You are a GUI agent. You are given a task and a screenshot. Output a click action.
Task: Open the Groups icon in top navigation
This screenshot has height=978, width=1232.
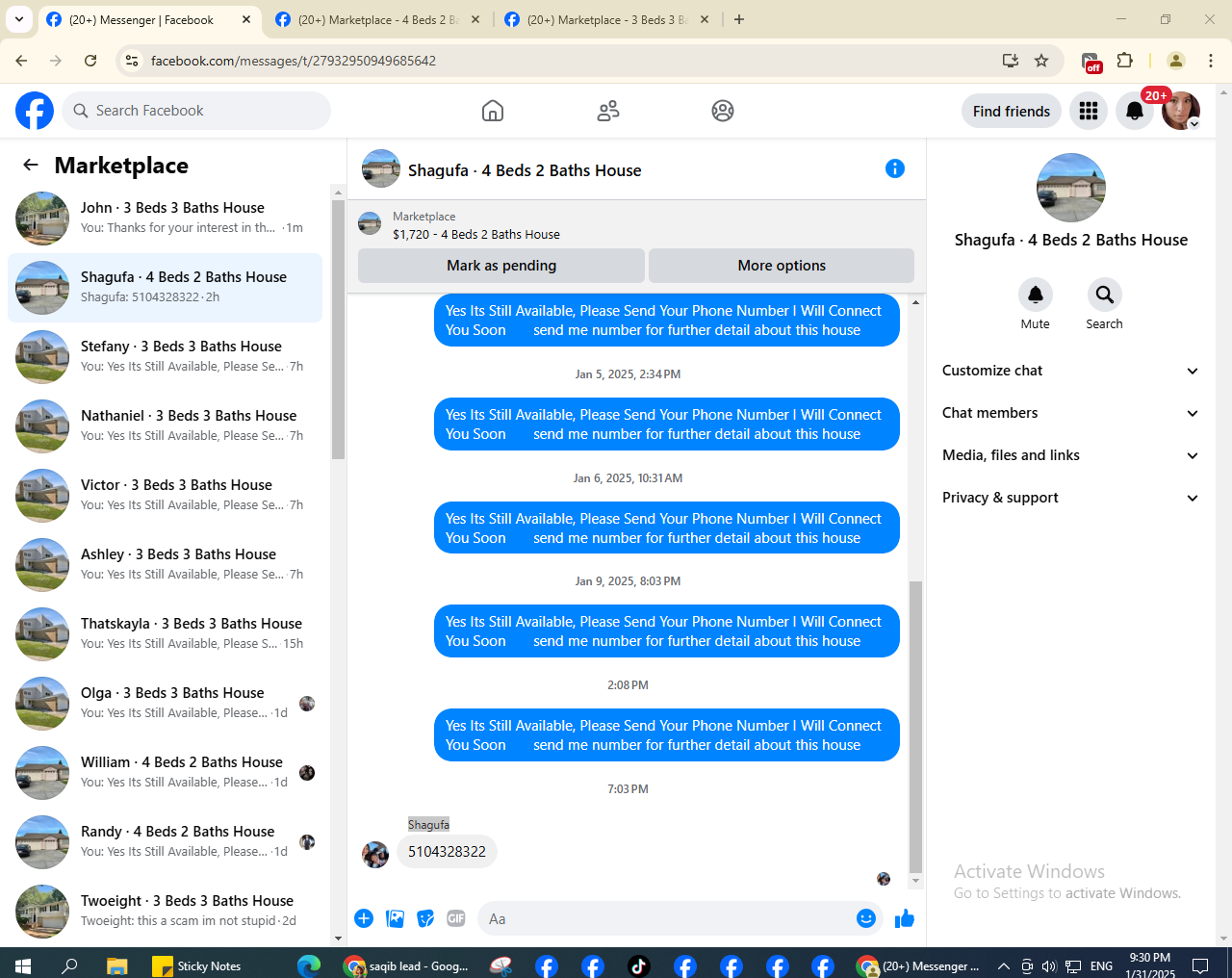pos(723,111)
